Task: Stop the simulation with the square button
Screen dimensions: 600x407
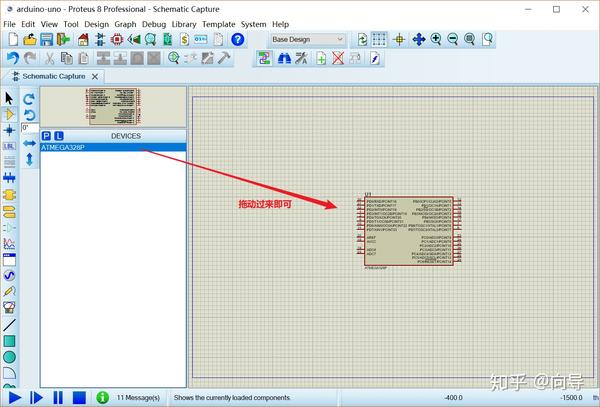Action: [79, 398]
